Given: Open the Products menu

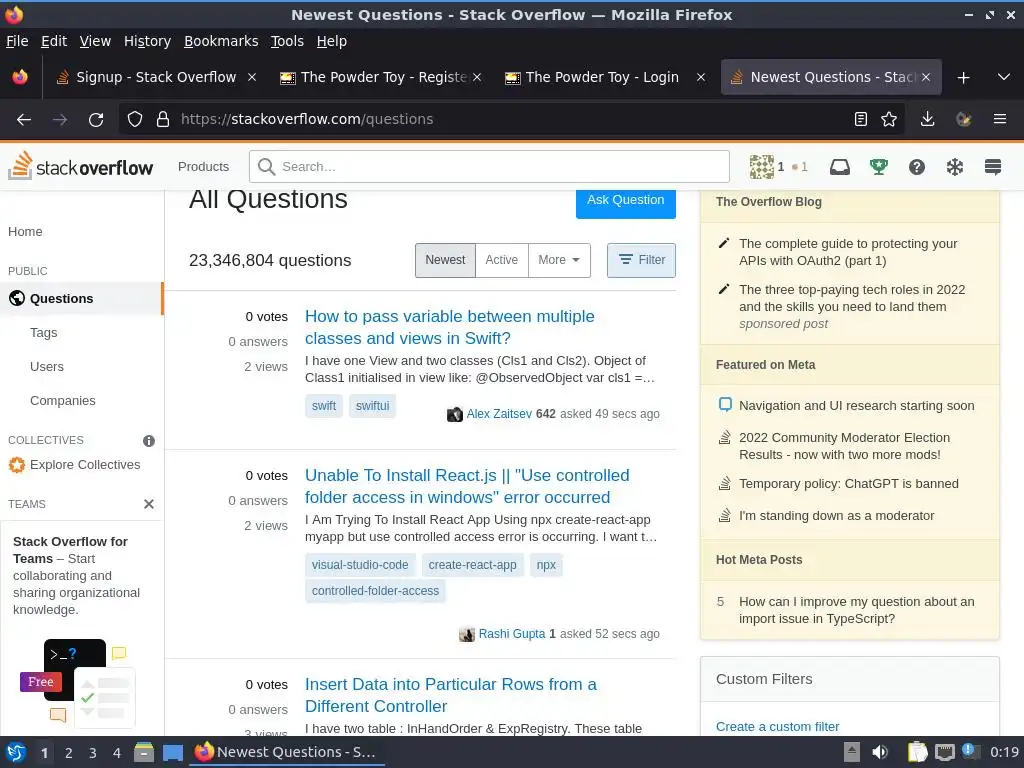Looking at the screenshot, I should point(203,167).
